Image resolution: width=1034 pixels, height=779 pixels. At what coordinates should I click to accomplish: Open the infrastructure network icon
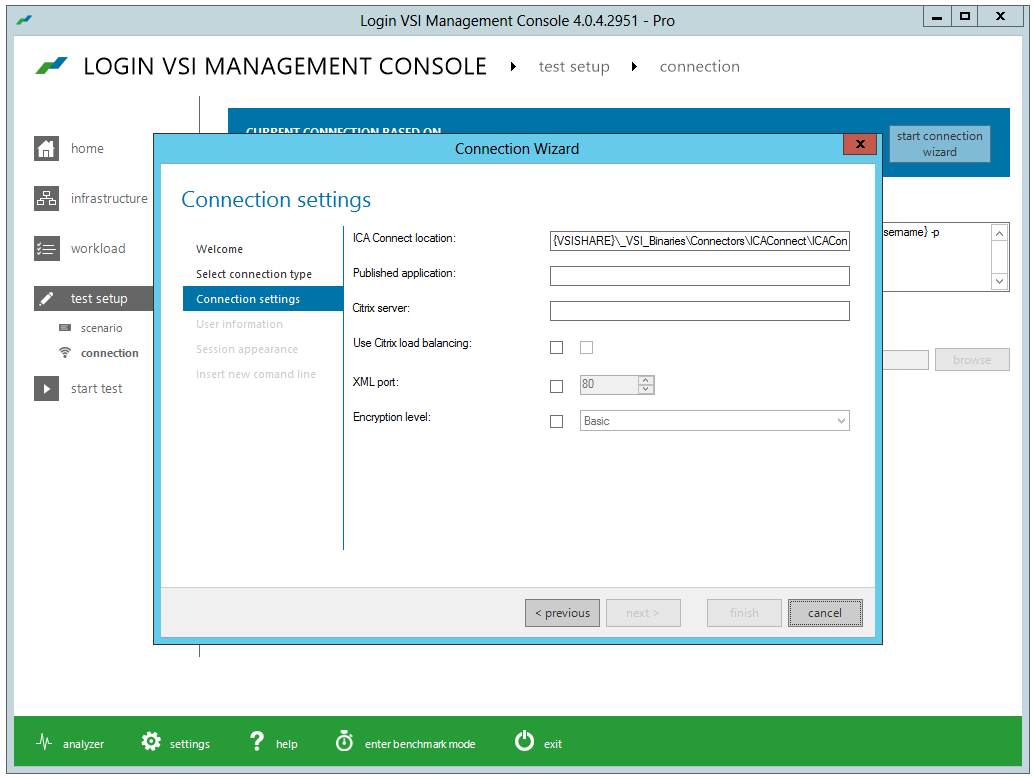(x=46, y=199)
